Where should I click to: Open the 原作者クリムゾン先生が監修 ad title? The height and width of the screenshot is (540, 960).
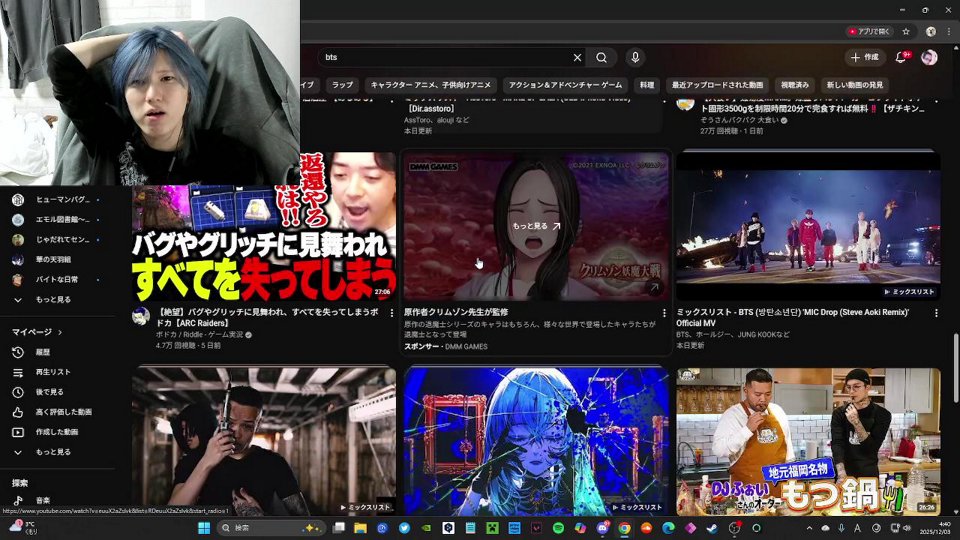[456, 312]
